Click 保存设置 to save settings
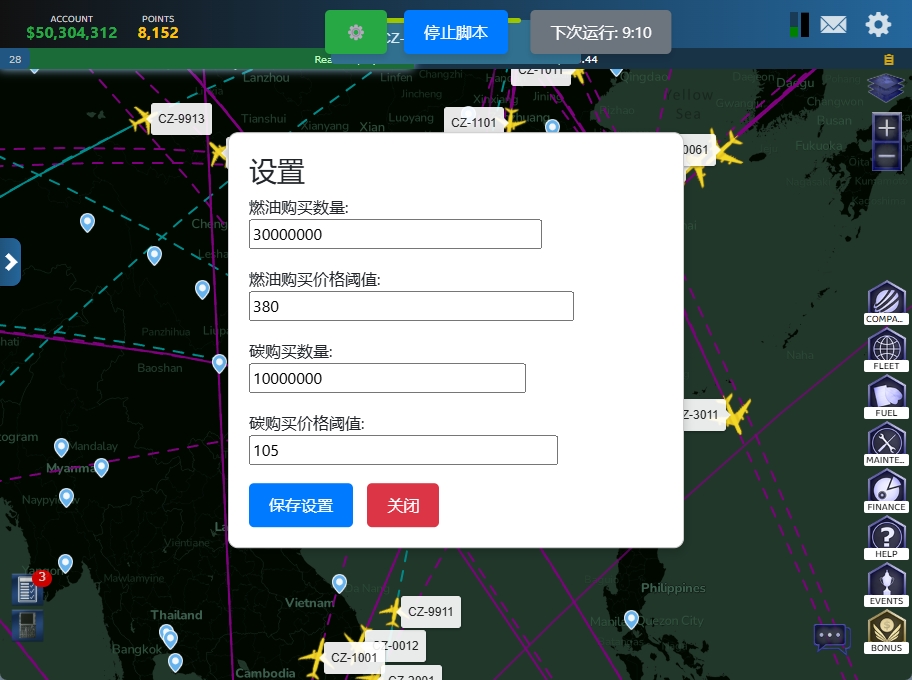This screenshot has height=680, width=912. point(301,505)
